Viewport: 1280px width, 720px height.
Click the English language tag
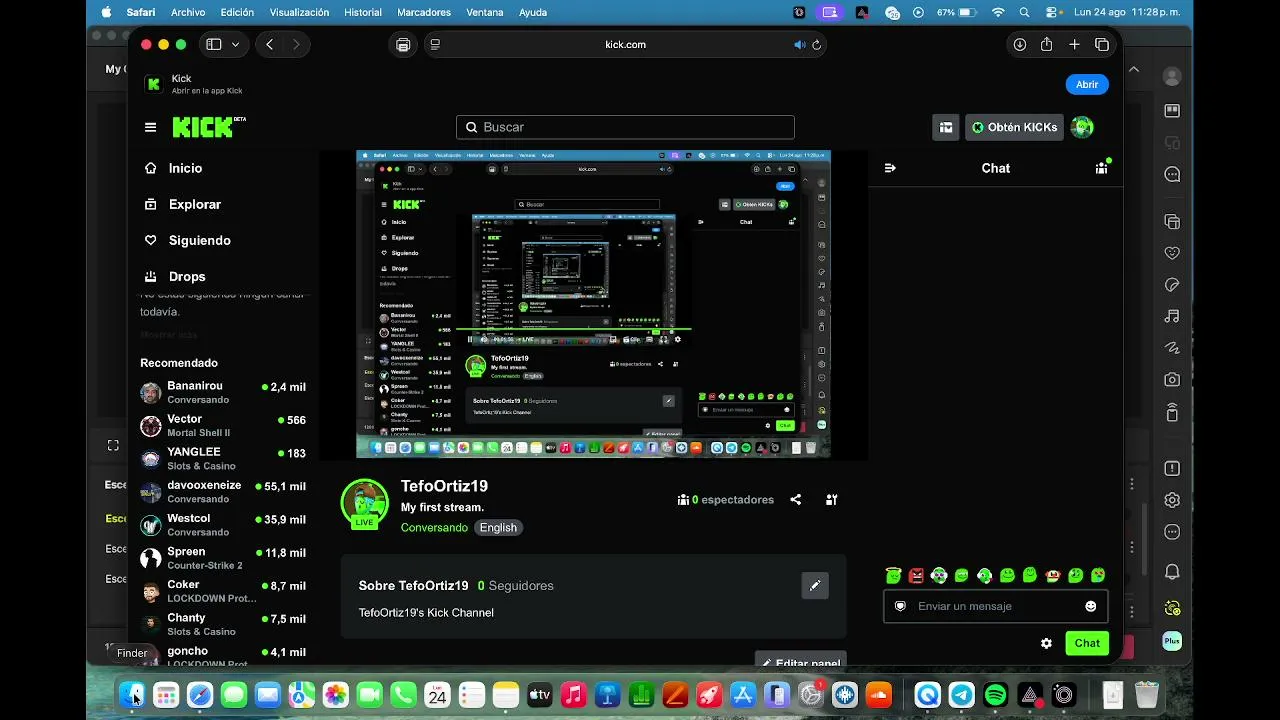pyautogui.click(x=498, y=528)
